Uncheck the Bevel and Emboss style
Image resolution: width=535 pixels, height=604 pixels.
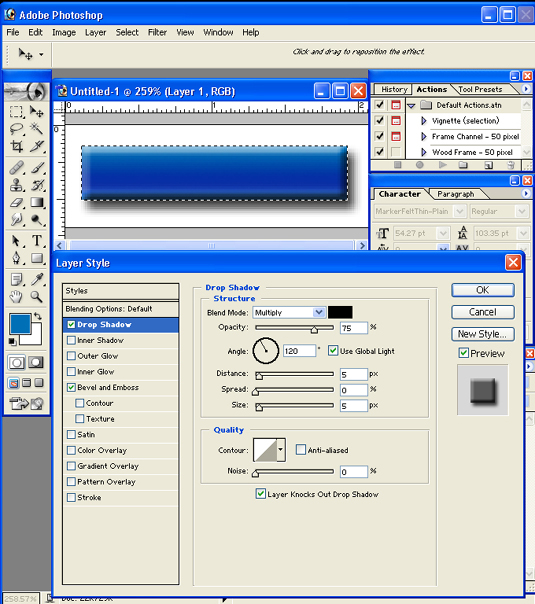pos(71,388)
